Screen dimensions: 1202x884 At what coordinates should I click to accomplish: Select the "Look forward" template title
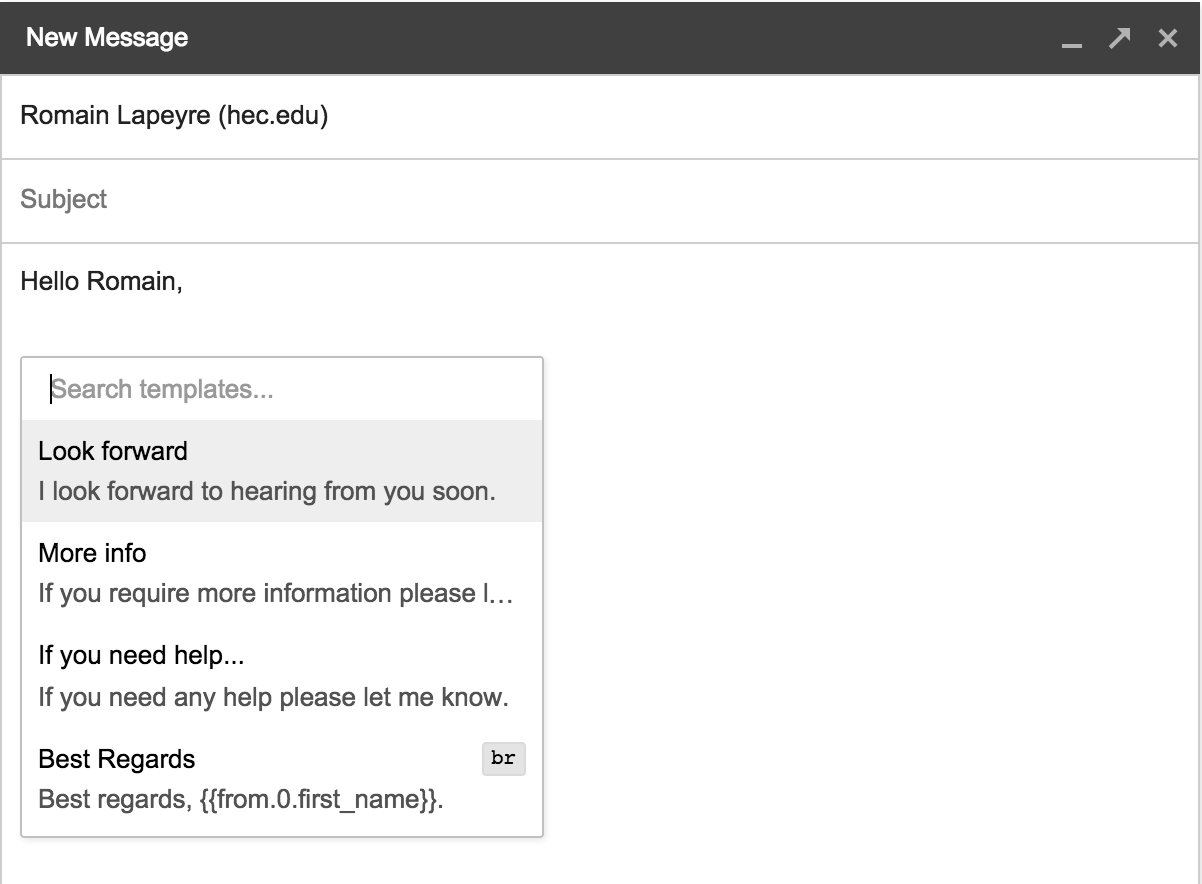tap(113, 451)
